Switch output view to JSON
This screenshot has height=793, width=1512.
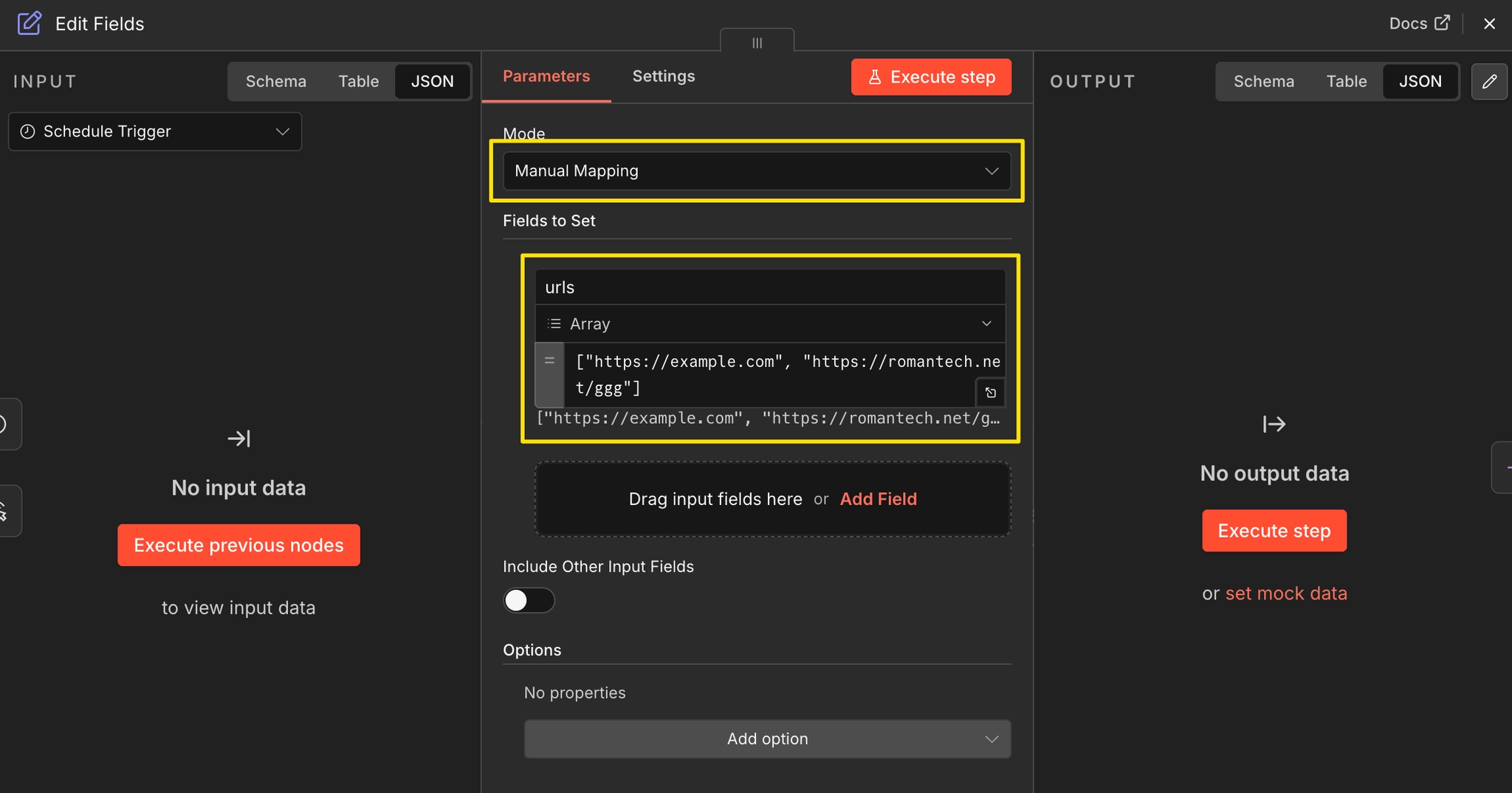[1420, 81]
